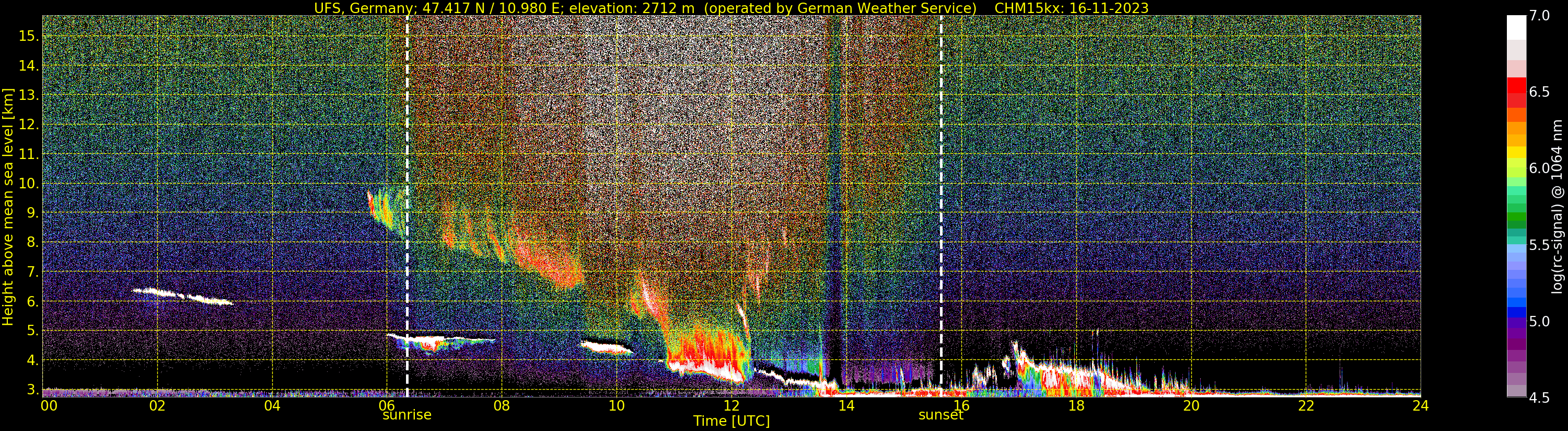1568x431 pixels.
Task: Click the colorbar value '6.0'
Action: 1539,168
